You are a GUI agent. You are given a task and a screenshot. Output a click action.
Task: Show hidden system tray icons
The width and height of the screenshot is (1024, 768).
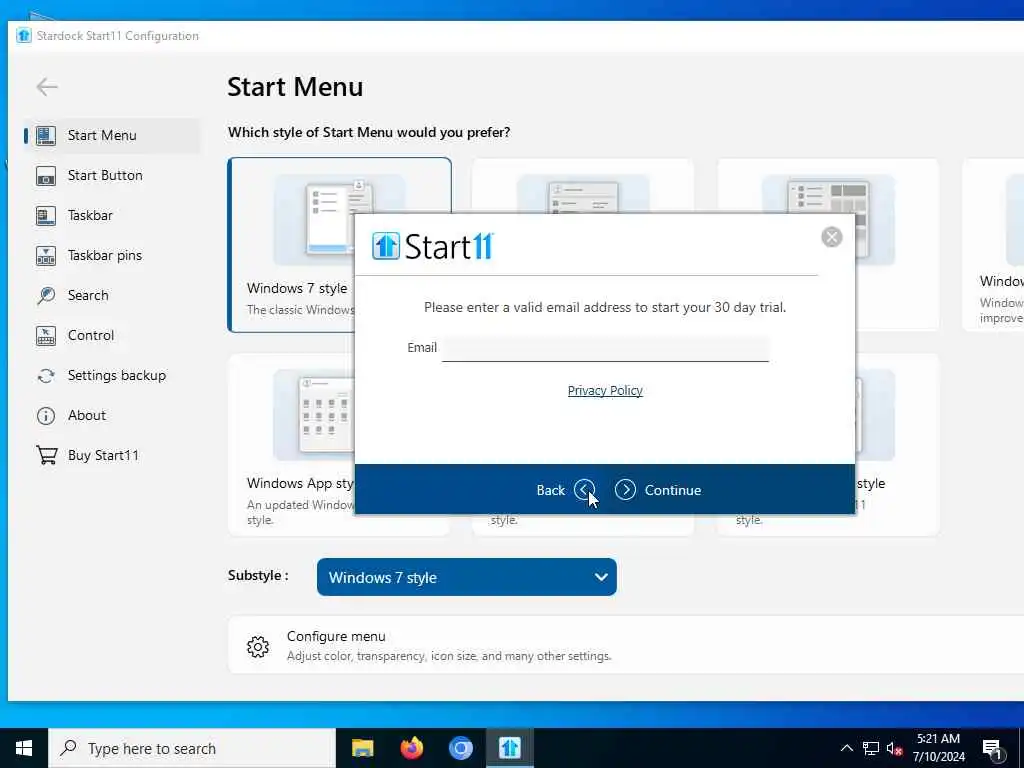click(x=846, y=748)
